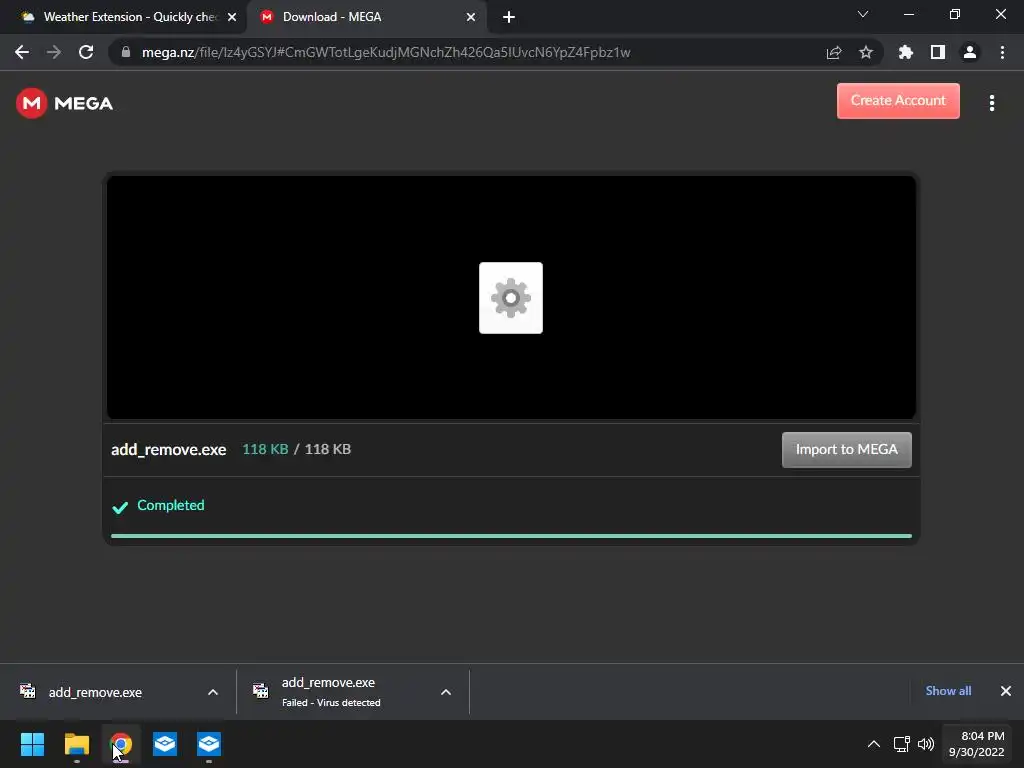Expand options for first add_remove.exe download
The height and width of the screenshot is (768, 1024).
[x=213, y=692]
